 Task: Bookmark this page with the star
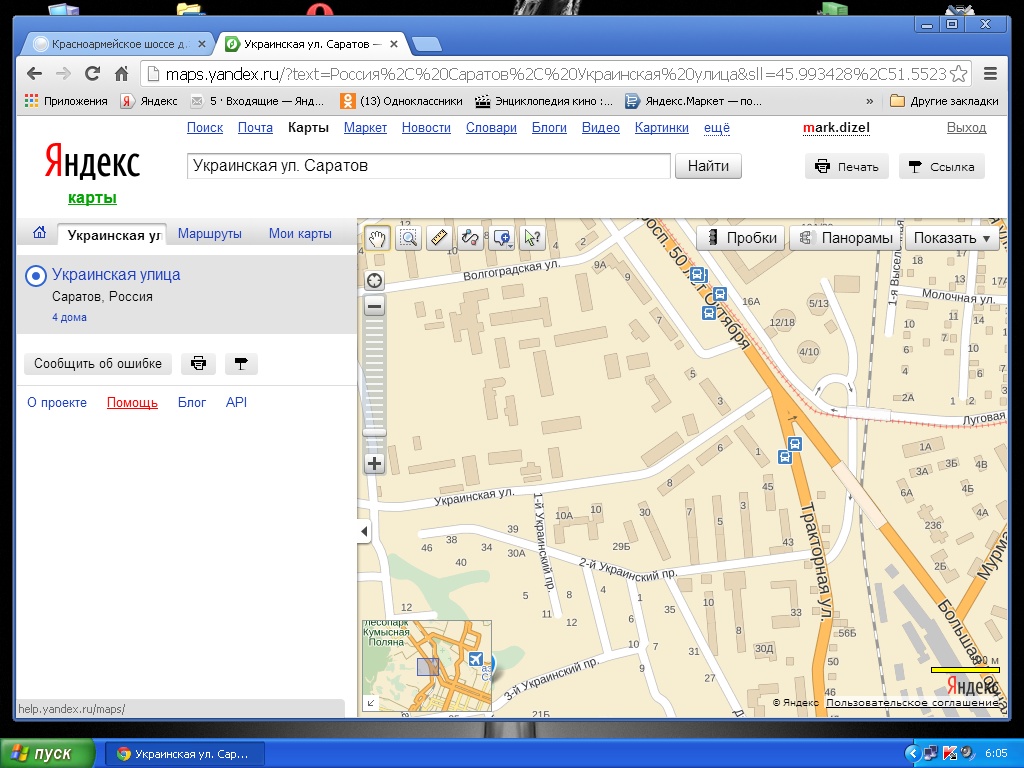click(x=959, y=74)
